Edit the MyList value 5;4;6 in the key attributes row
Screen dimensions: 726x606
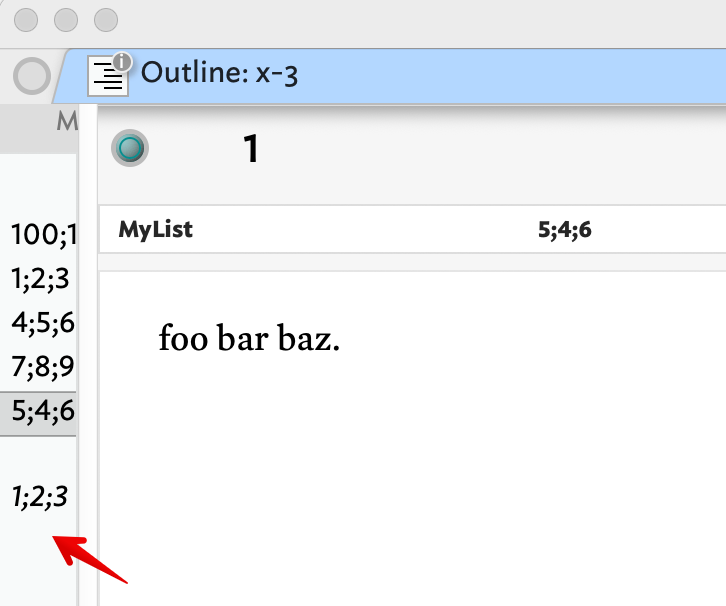tap(565, 230)
